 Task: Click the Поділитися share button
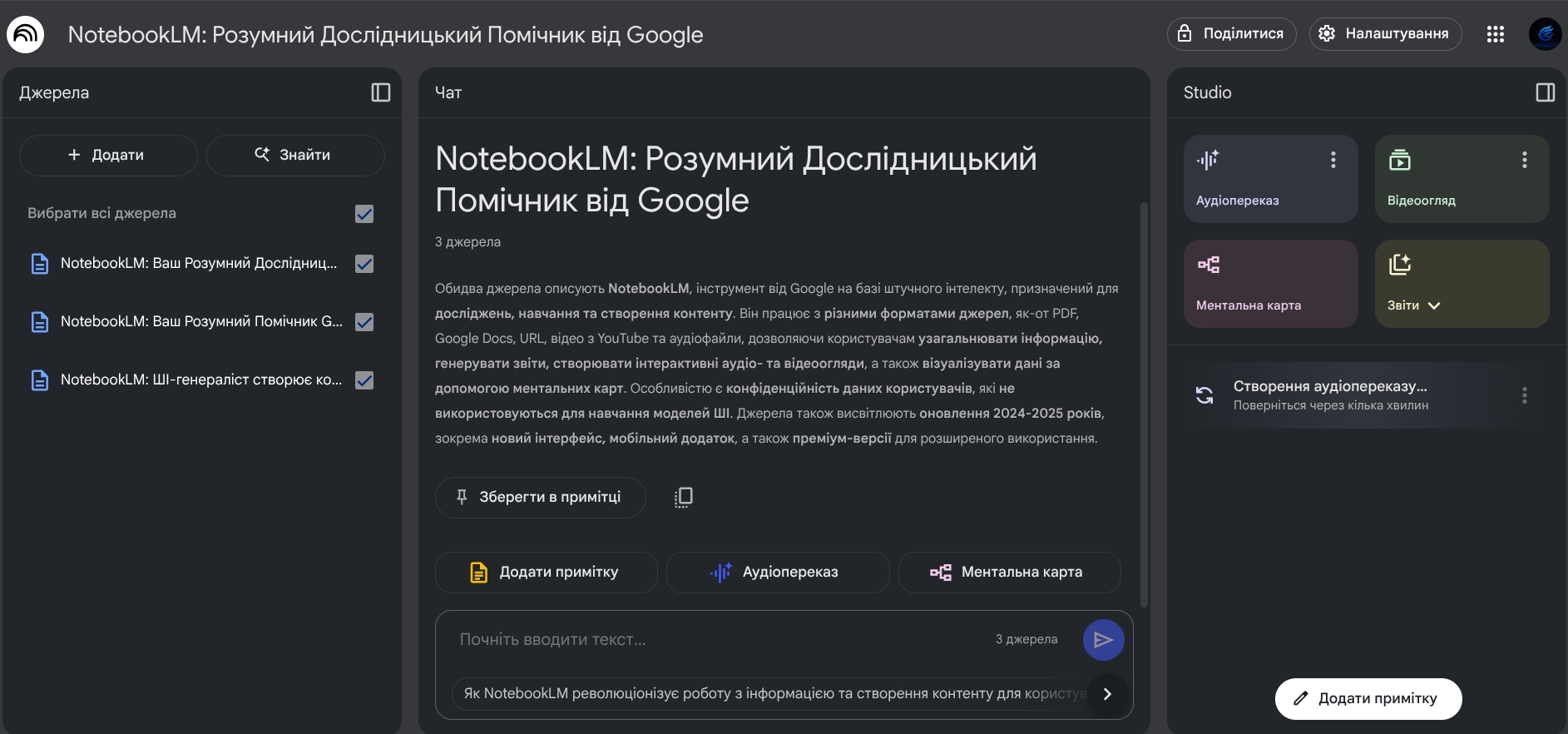[x=1232, y=34]
